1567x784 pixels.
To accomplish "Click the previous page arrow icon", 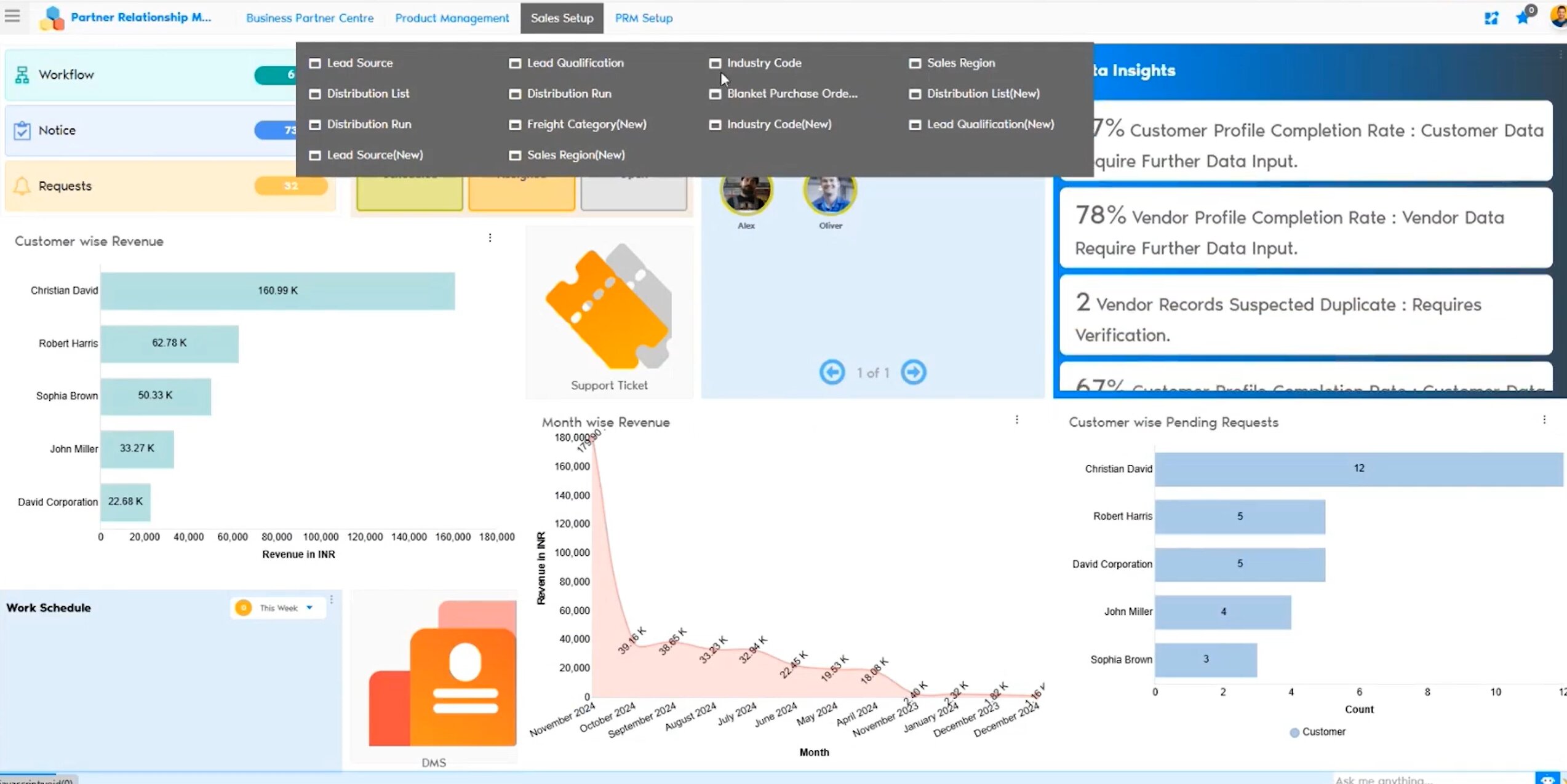I will coord(832,372).
